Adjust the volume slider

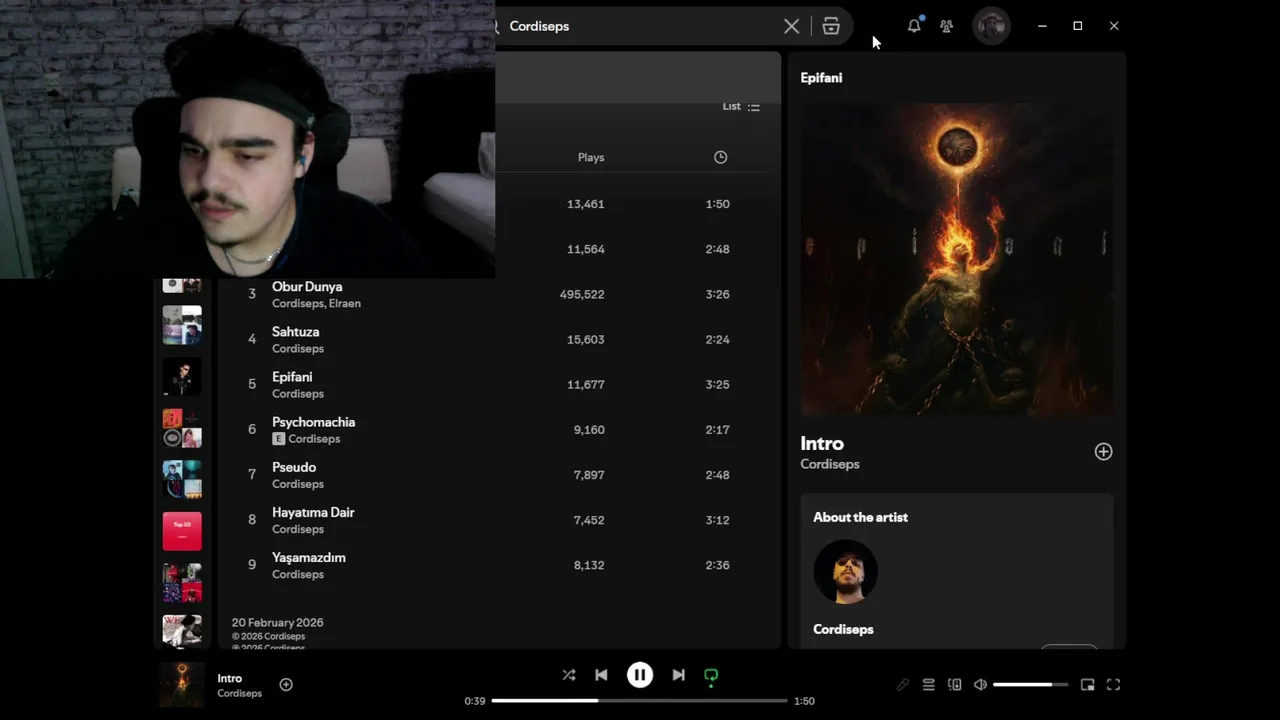coord(1030,685)
